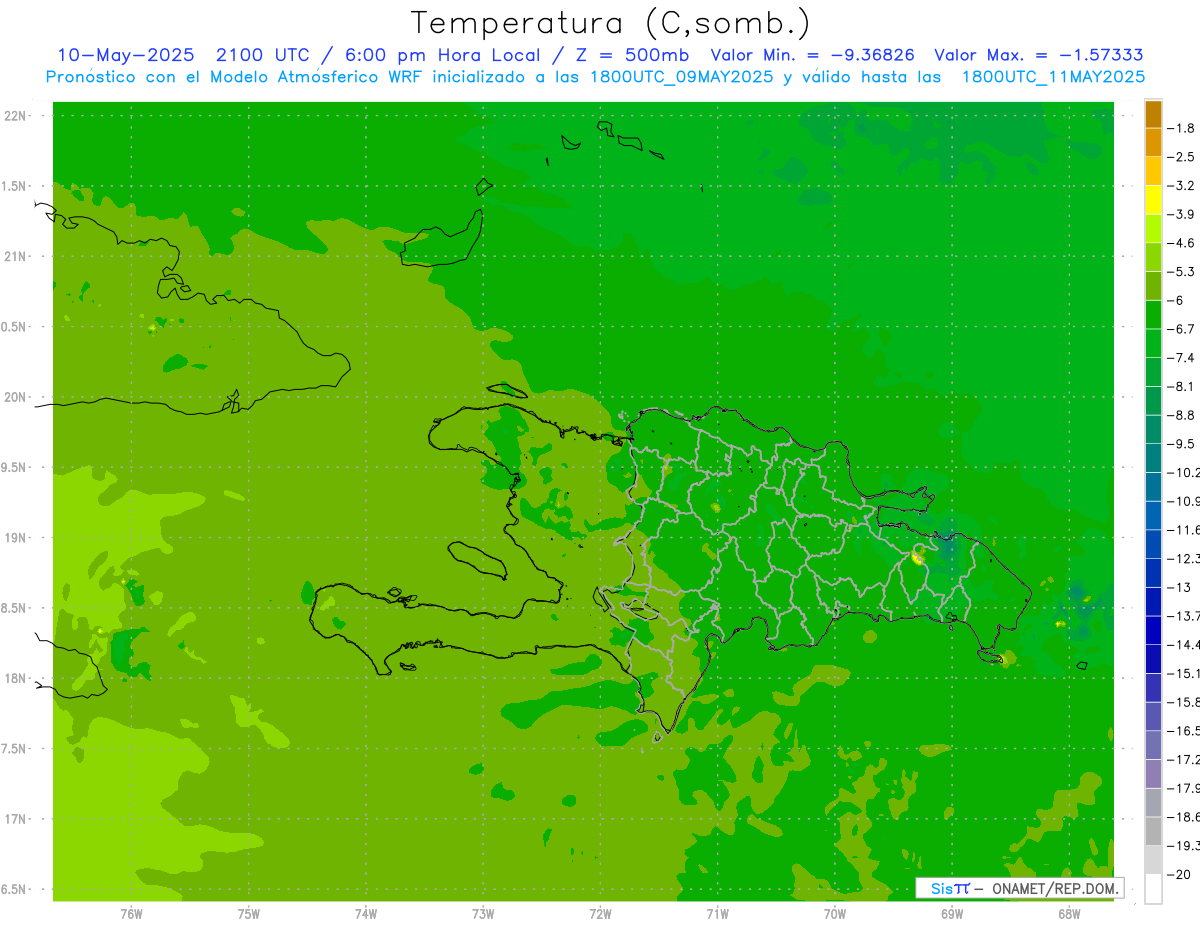1200x927 pixels.
Task: Click the orange swatch between -1.8 and -2.5
Action: click(1153, 142)
